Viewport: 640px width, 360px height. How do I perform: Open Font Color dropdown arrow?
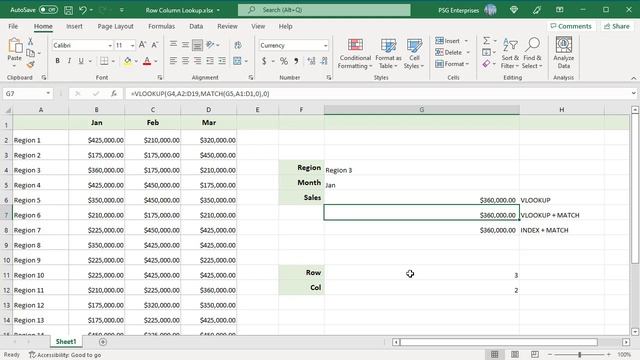(156, 62)
